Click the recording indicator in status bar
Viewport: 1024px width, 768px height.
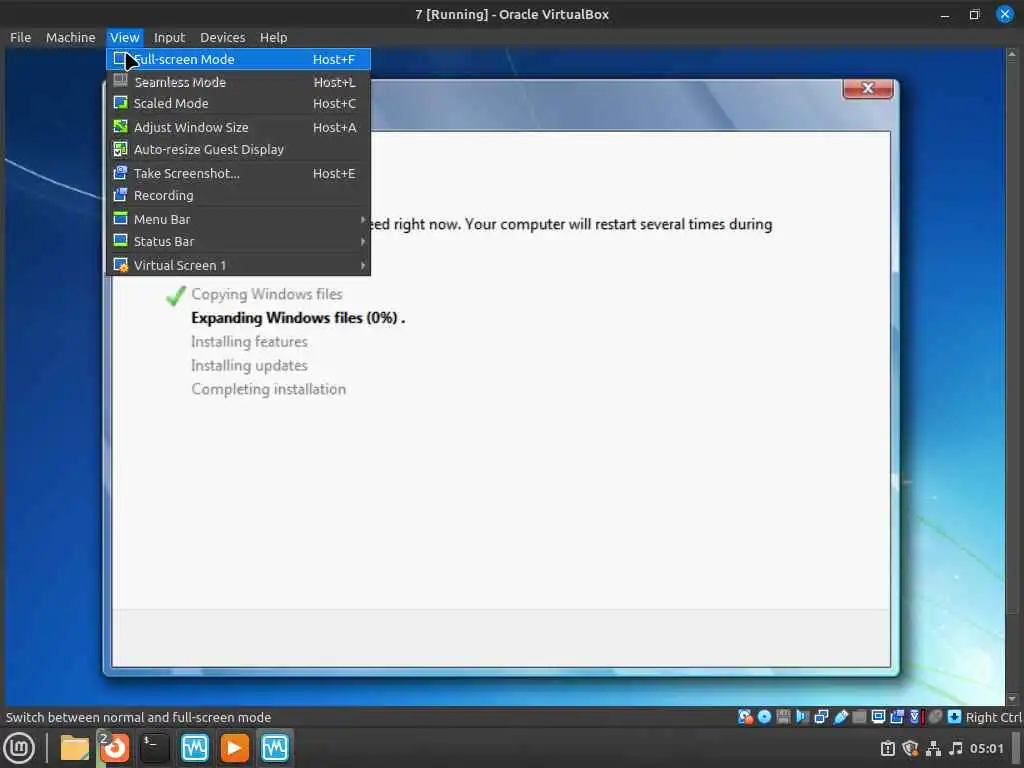click(897, 717)
